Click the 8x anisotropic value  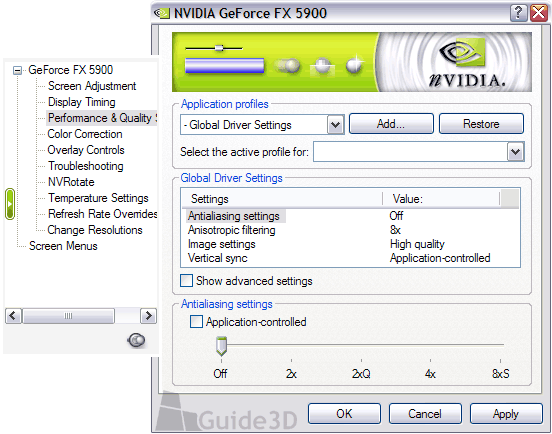[x=395, y=230]
